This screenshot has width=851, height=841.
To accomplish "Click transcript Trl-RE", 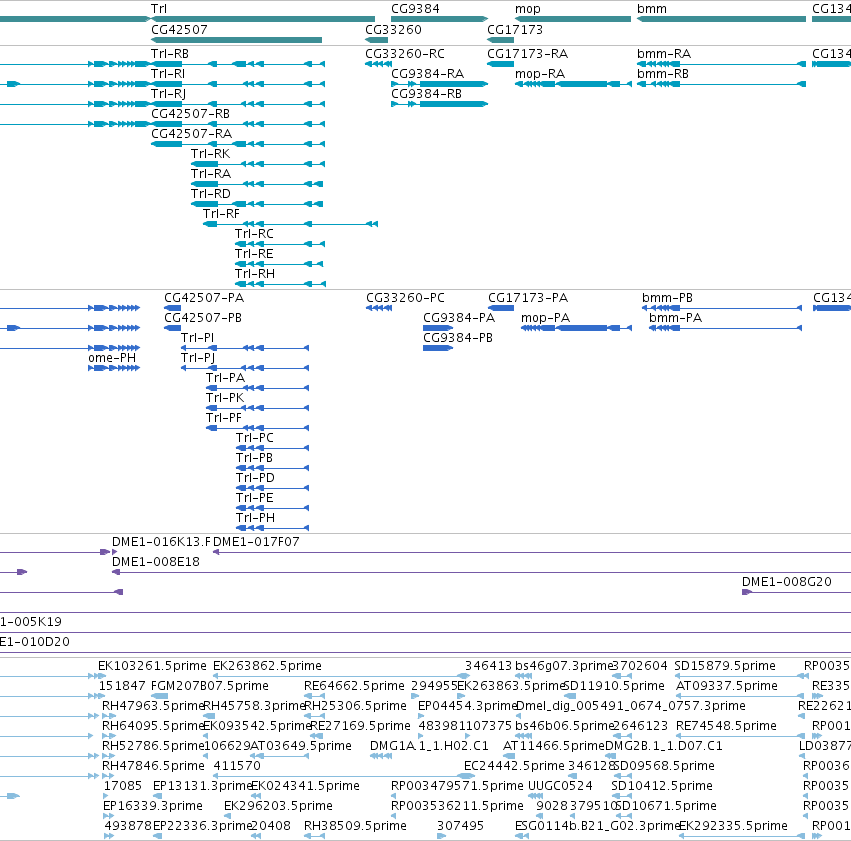I will tap(254, 254).
